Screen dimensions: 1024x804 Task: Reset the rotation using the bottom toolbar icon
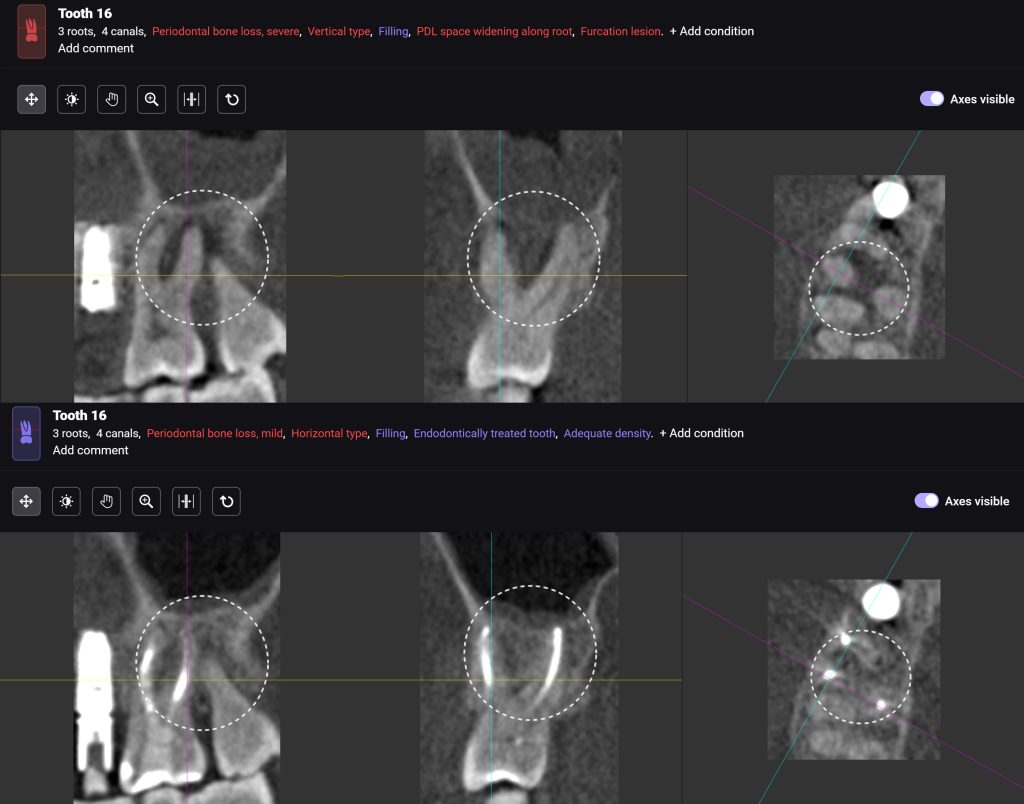coord(226,501)
